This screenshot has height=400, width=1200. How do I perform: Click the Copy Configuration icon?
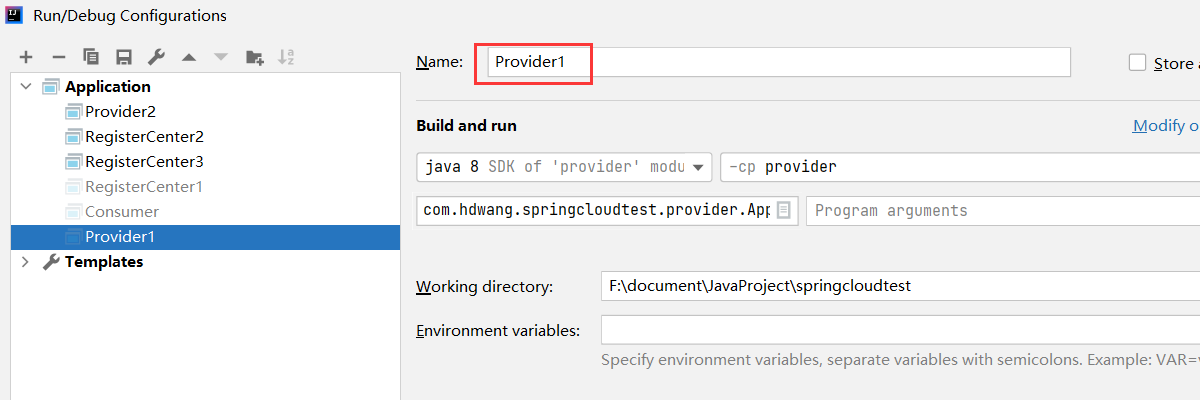(91, 57)
